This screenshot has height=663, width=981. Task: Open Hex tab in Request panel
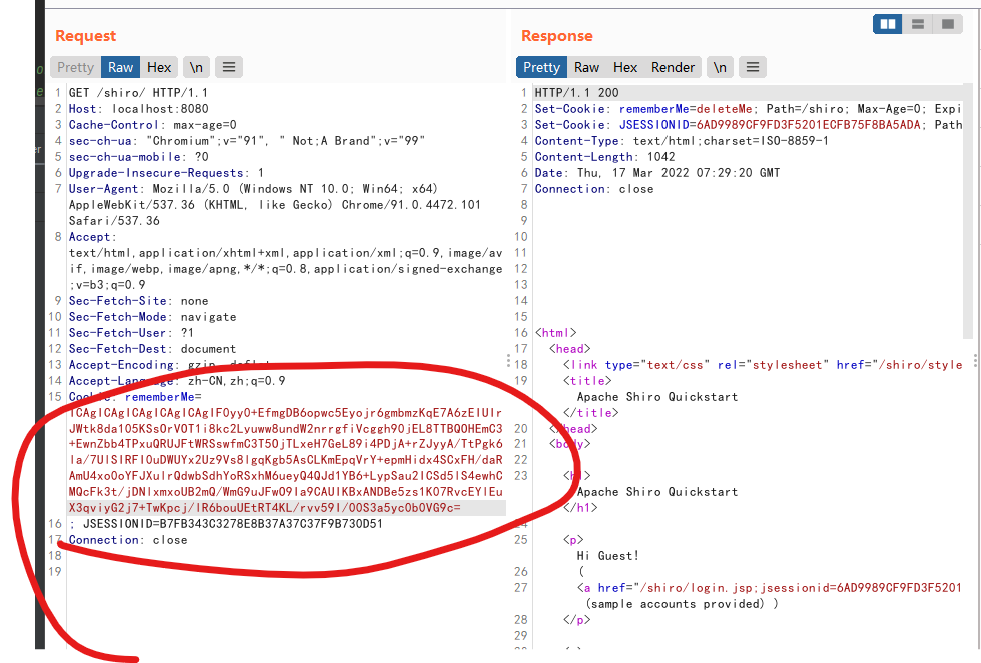click(159, 67)
